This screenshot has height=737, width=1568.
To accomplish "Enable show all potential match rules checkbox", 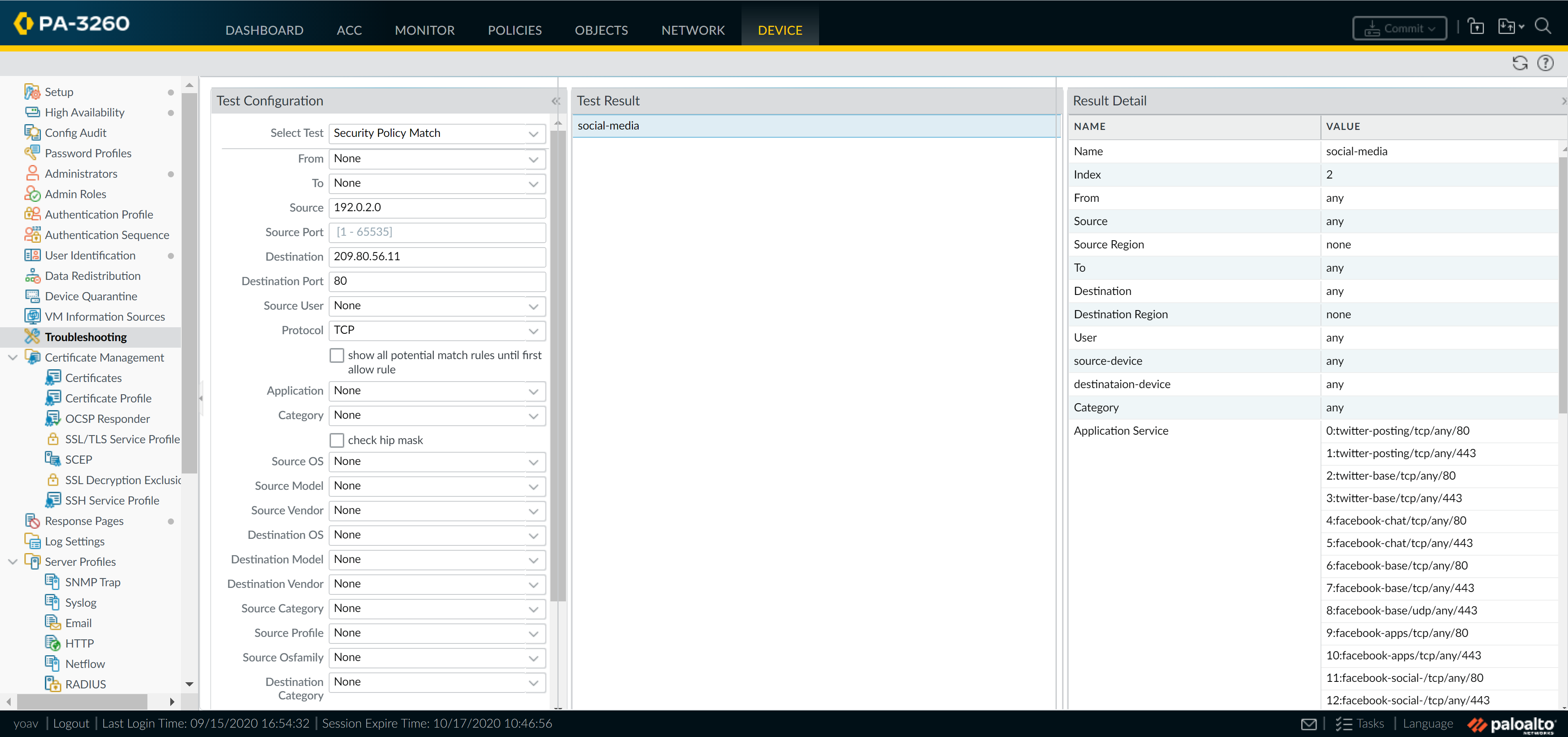I will [336, 355].
